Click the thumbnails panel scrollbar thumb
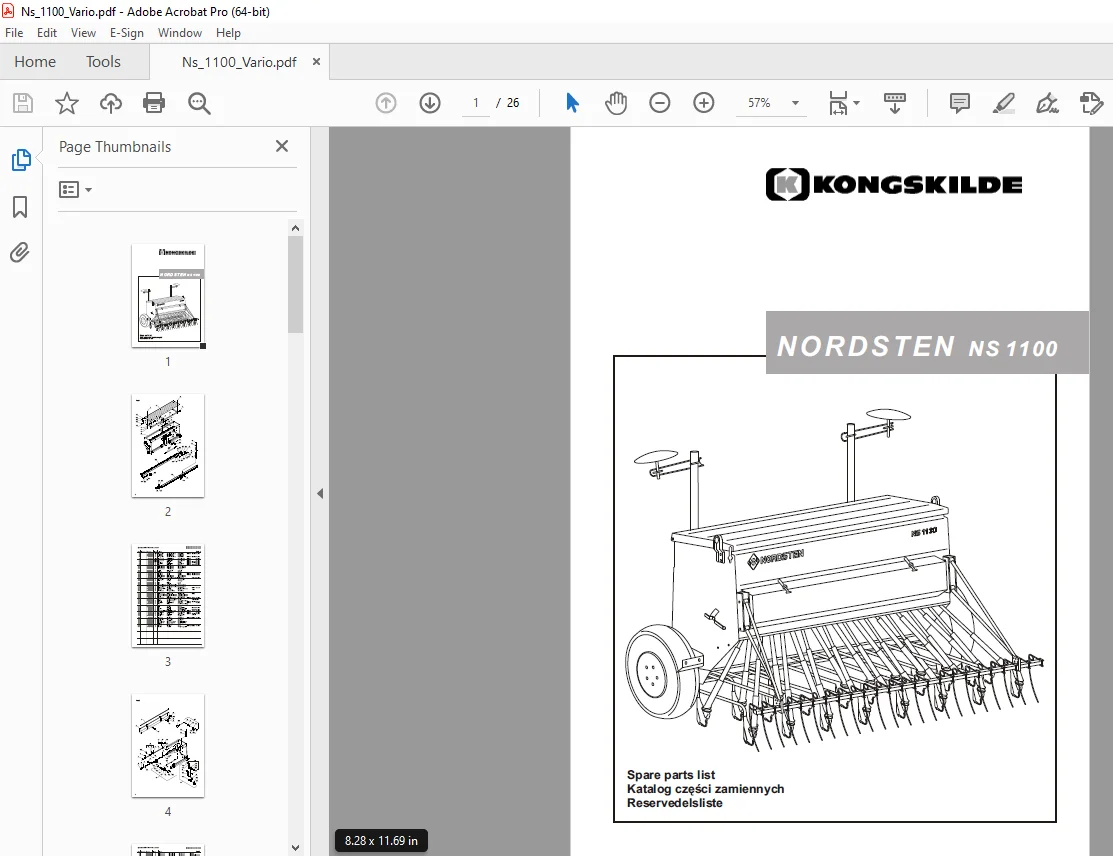The width and height of the screenshot is (1113, 856). pyautogui.click(x=295, y=285)
